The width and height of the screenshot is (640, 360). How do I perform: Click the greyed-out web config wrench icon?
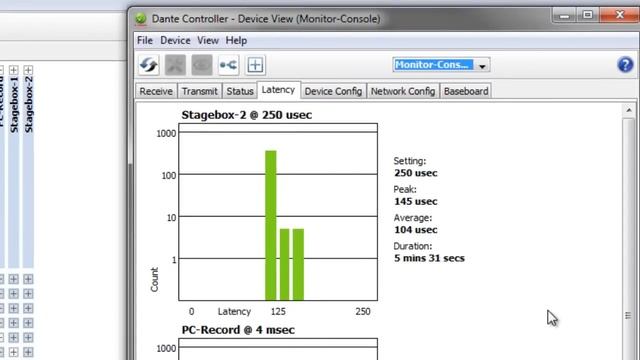click(175, 65)
